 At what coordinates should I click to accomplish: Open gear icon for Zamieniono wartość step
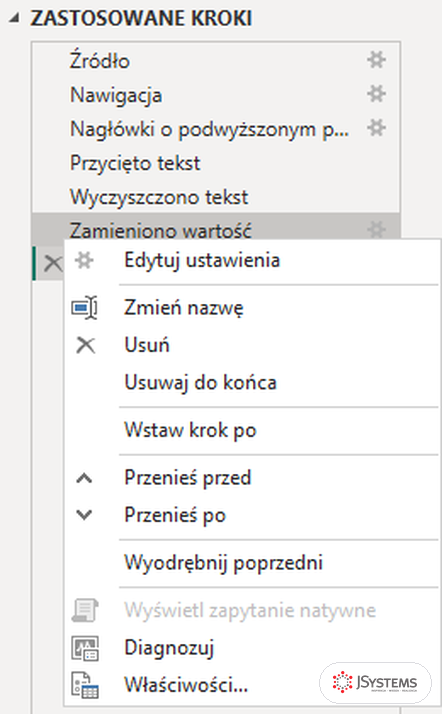coord(376,229)
